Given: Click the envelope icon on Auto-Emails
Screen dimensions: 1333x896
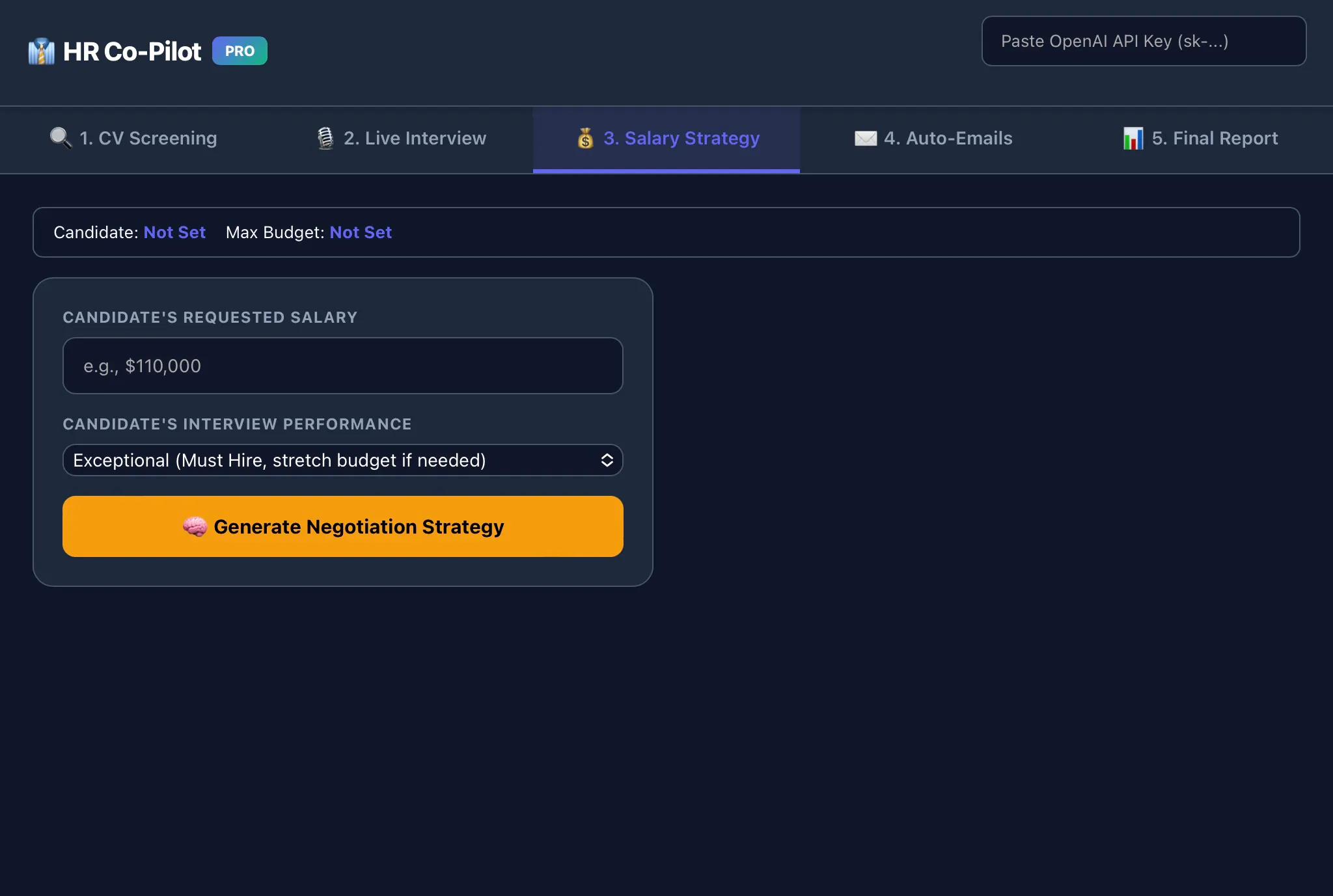Looking at the screenshot, I should (x=866, y=138).
